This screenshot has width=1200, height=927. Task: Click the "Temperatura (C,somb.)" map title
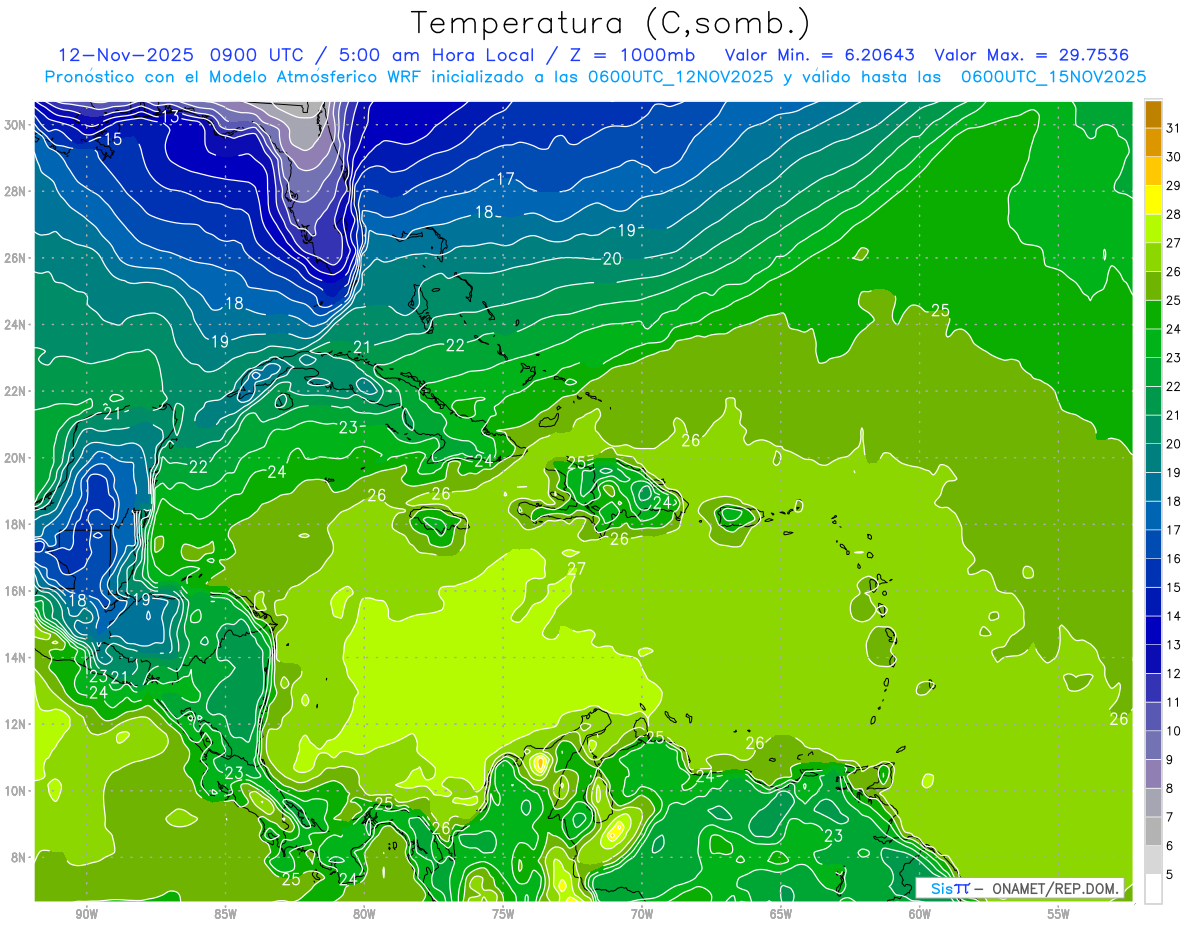(x=611, y=23)
